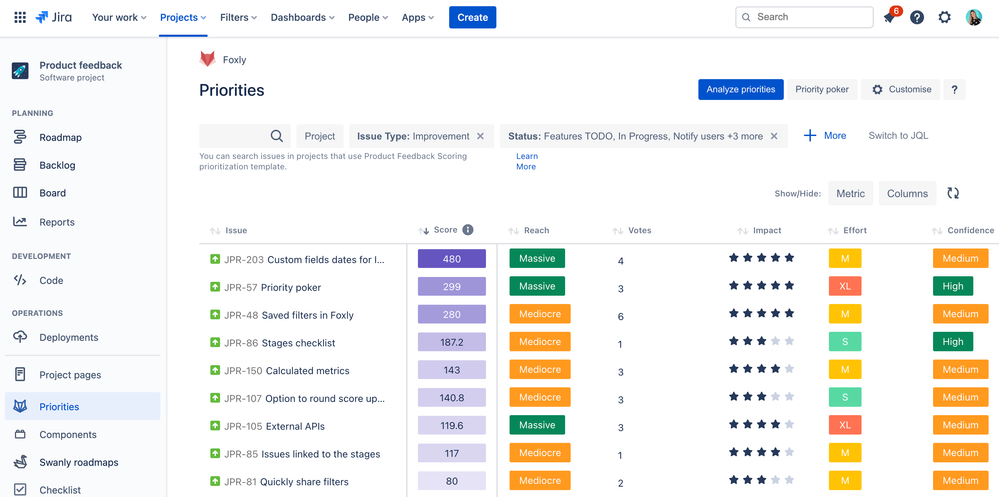Click the High confidence tag for JPR-86
This screenshot has width=999, height=497.
point(953,342)
